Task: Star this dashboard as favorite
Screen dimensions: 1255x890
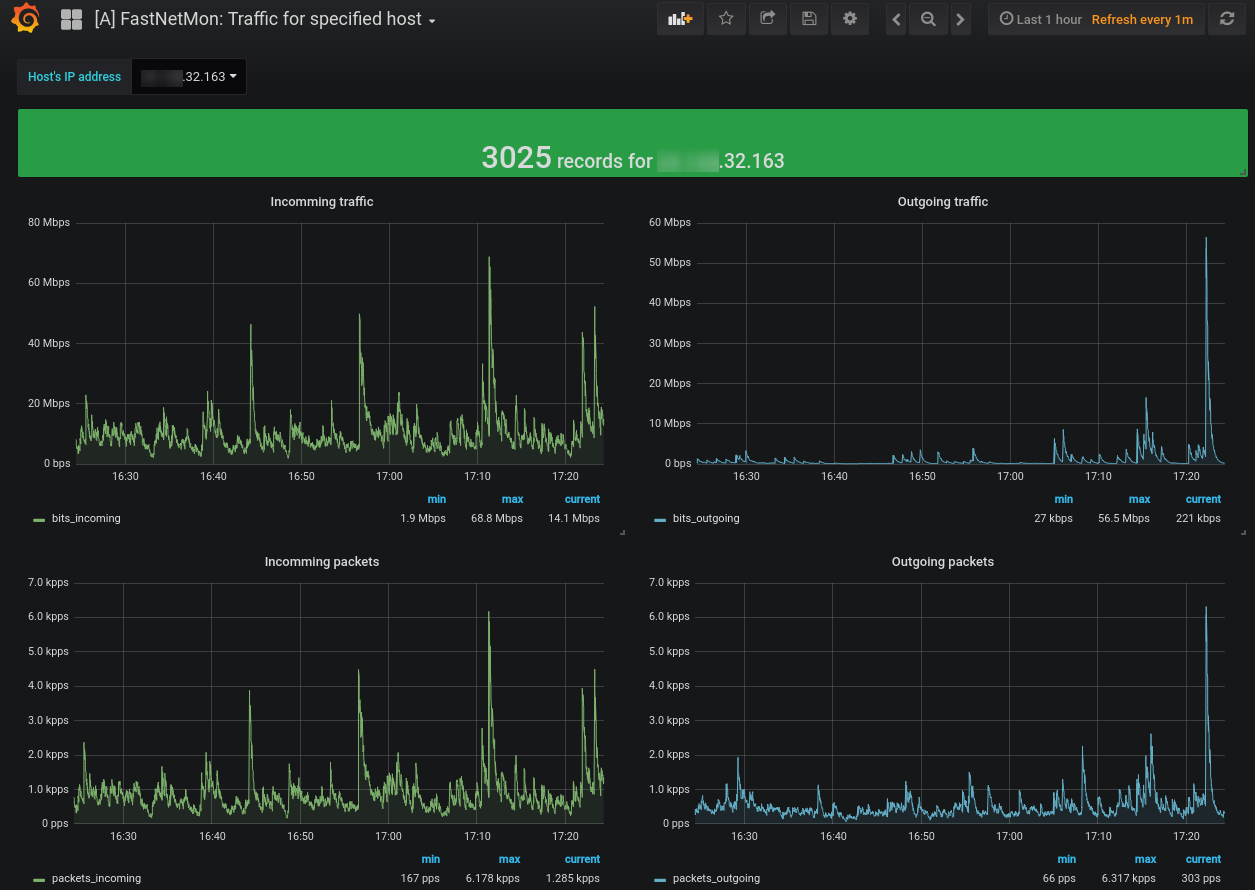Action: pos(726,19)
